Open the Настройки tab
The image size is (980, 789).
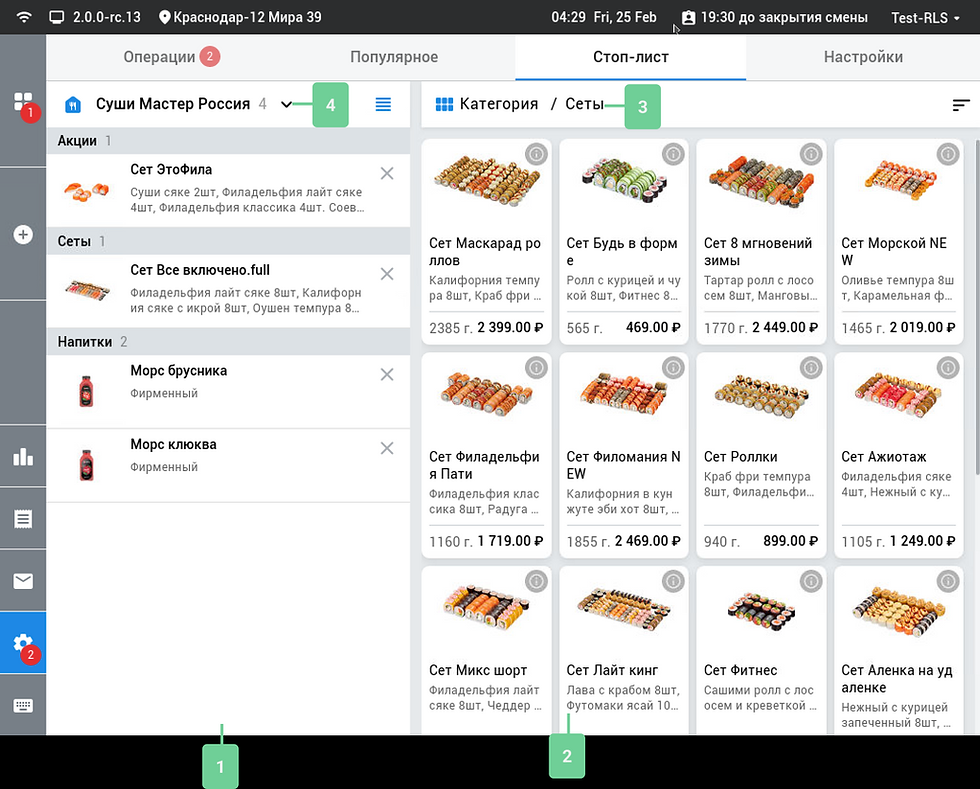(x=863, y=57)
